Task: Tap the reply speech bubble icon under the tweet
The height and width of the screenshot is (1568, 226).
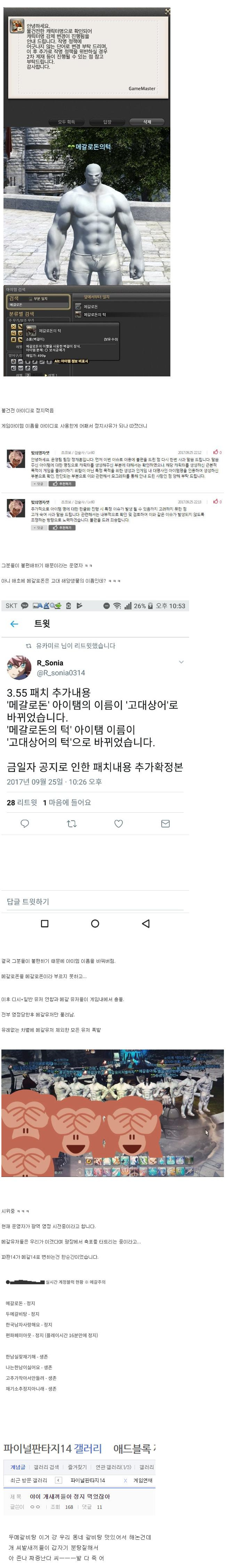Action: coord(25,824)
